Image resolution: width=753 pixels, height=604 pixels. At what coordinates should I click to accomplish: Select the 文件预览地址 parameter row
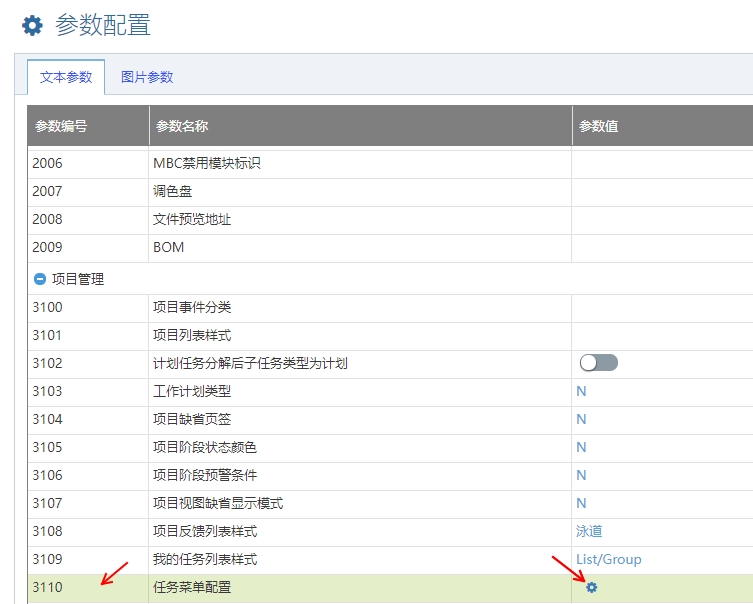[191, 219]
